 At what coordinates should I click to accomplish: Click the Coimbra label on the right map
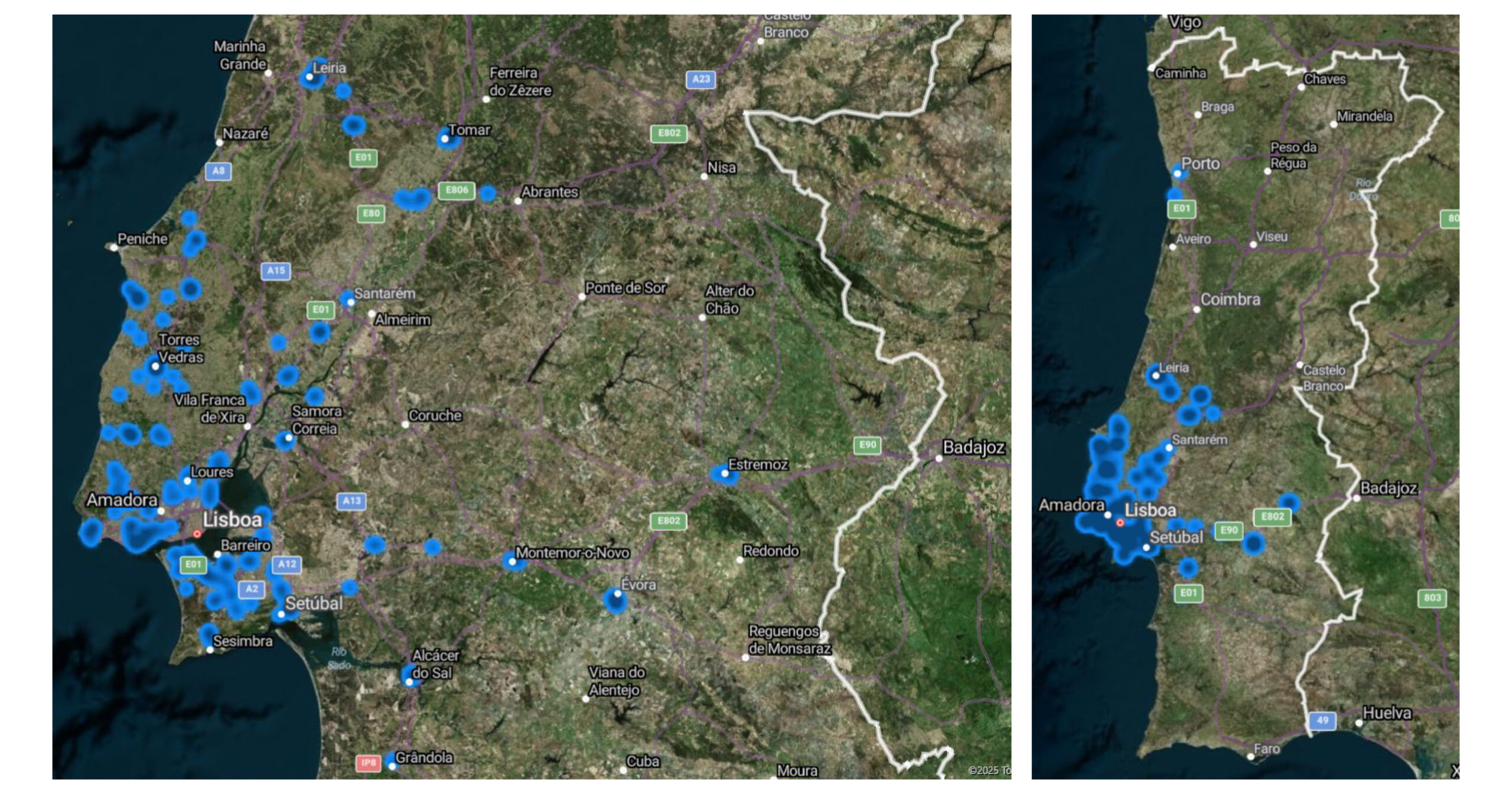click(1230, 300)
